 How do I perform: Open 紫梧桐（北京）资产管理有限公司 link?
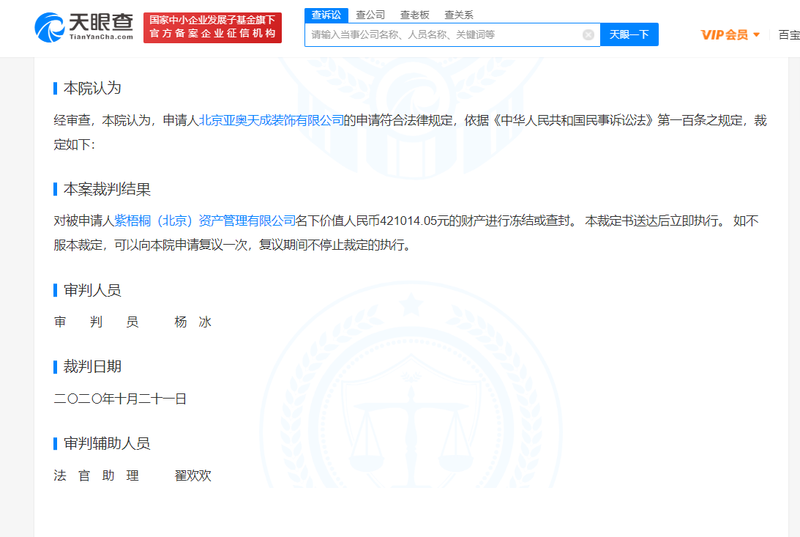coord(205,221)
